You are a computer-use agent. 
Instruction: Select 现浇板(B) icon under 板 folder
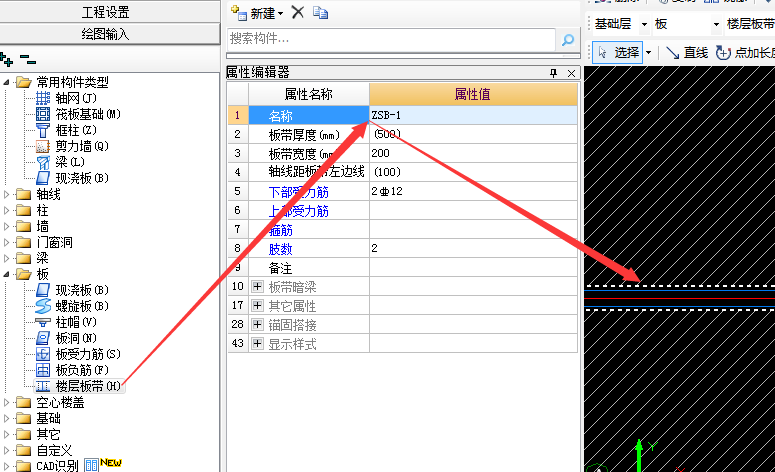43,290
